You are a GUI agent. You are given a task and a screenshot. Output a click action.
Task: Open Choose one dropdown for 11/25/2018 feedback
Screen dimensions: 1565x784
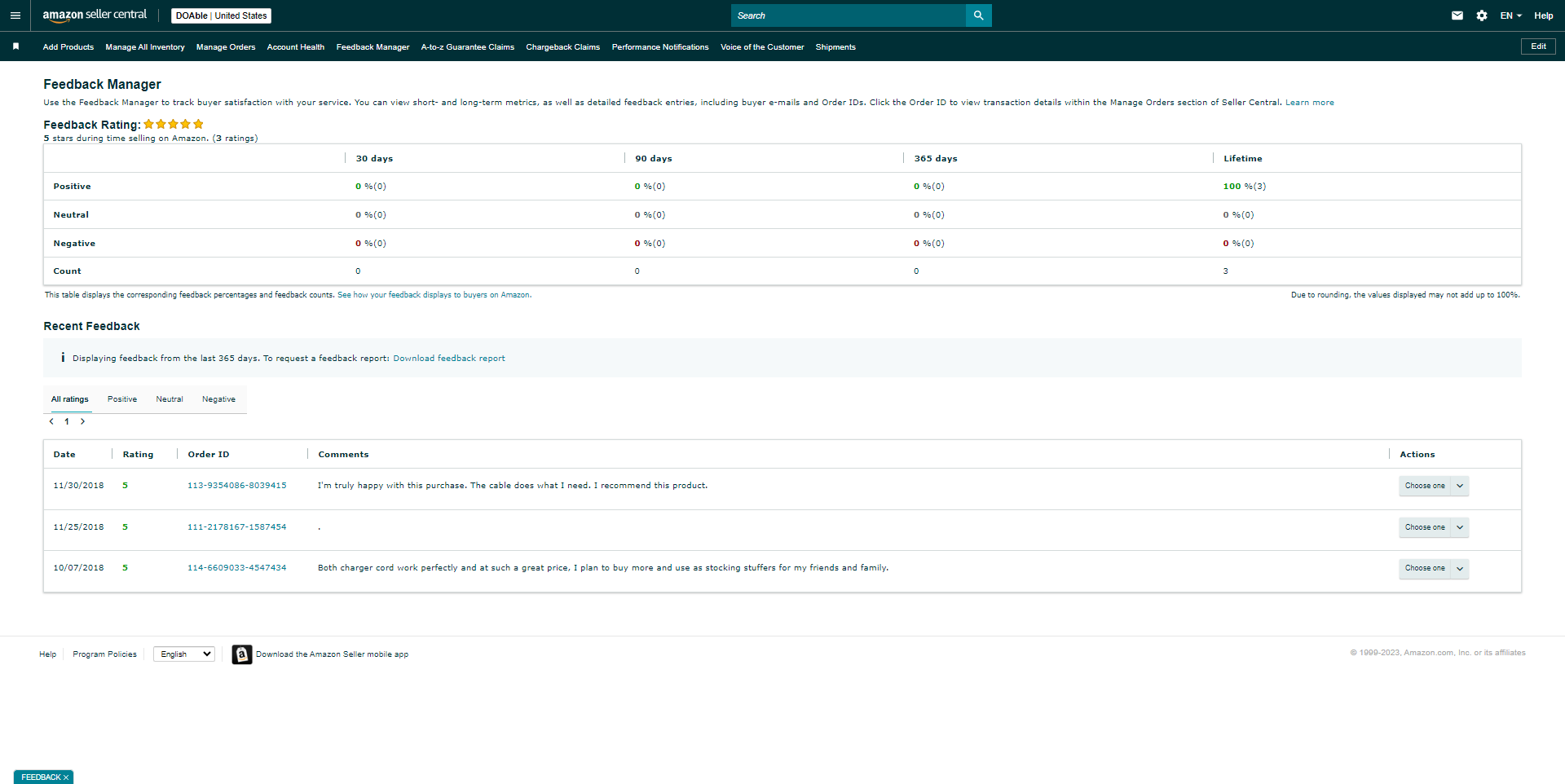click(1434, 527)
